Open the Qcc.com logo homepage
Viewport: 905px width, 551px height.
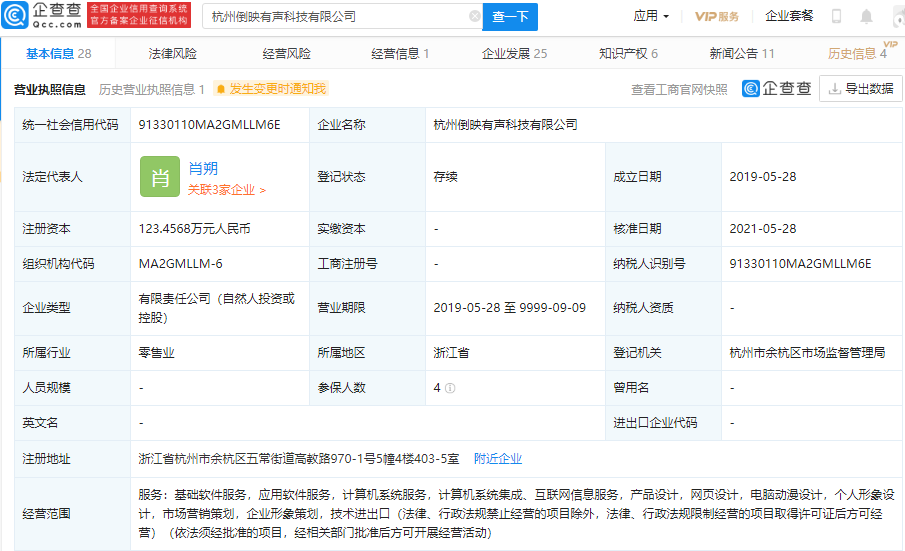(x=42, y=16)
